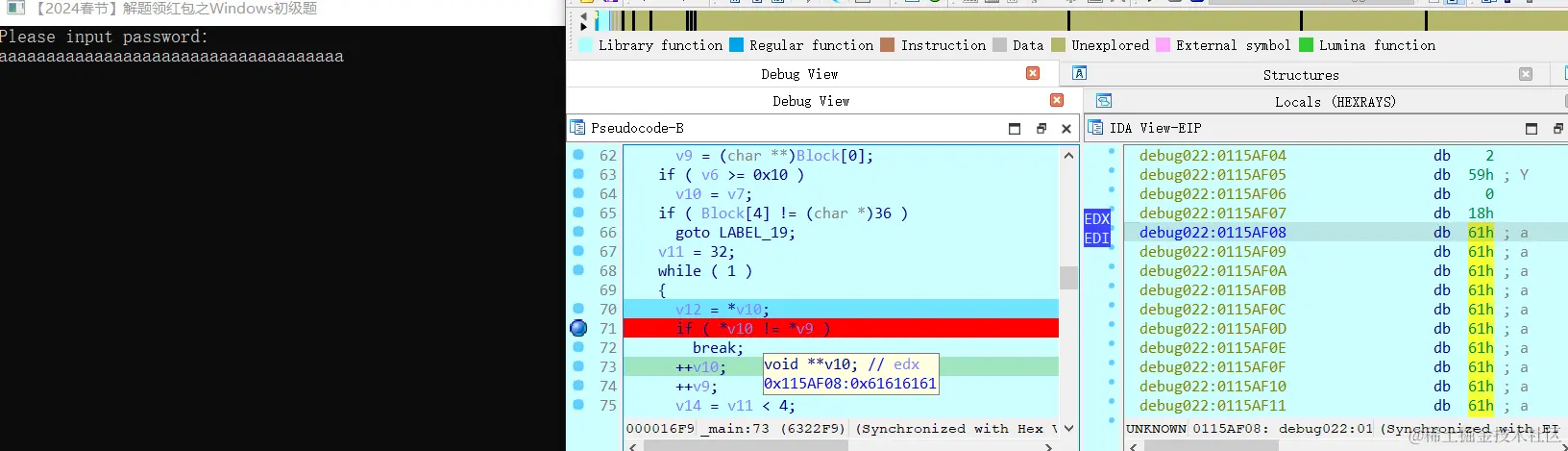Screen dimensions: 1568x451
Task: Select address debug022:0115AF11
Action: click(x=1213, y=405)
